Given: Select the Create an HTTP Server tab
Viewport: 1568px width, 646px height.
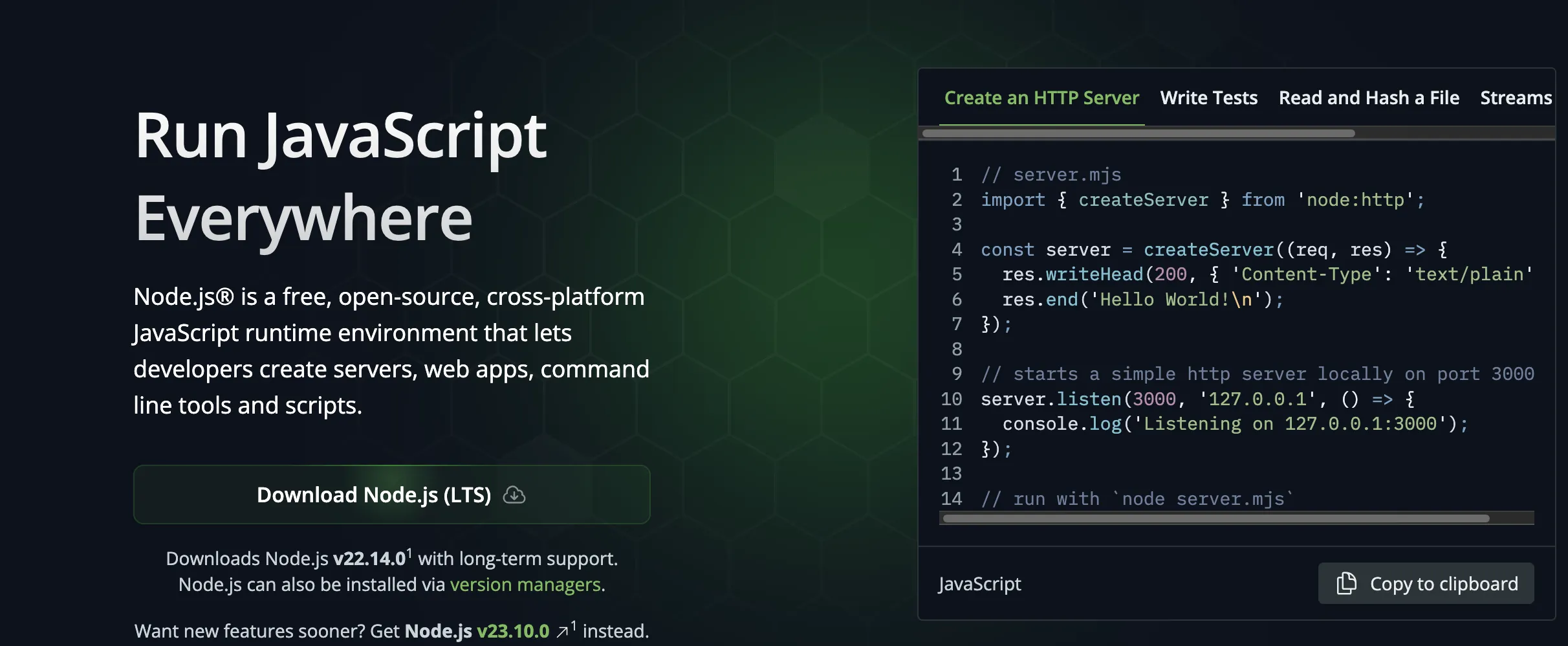Looking at the screenshot, I should [1041, 98].
